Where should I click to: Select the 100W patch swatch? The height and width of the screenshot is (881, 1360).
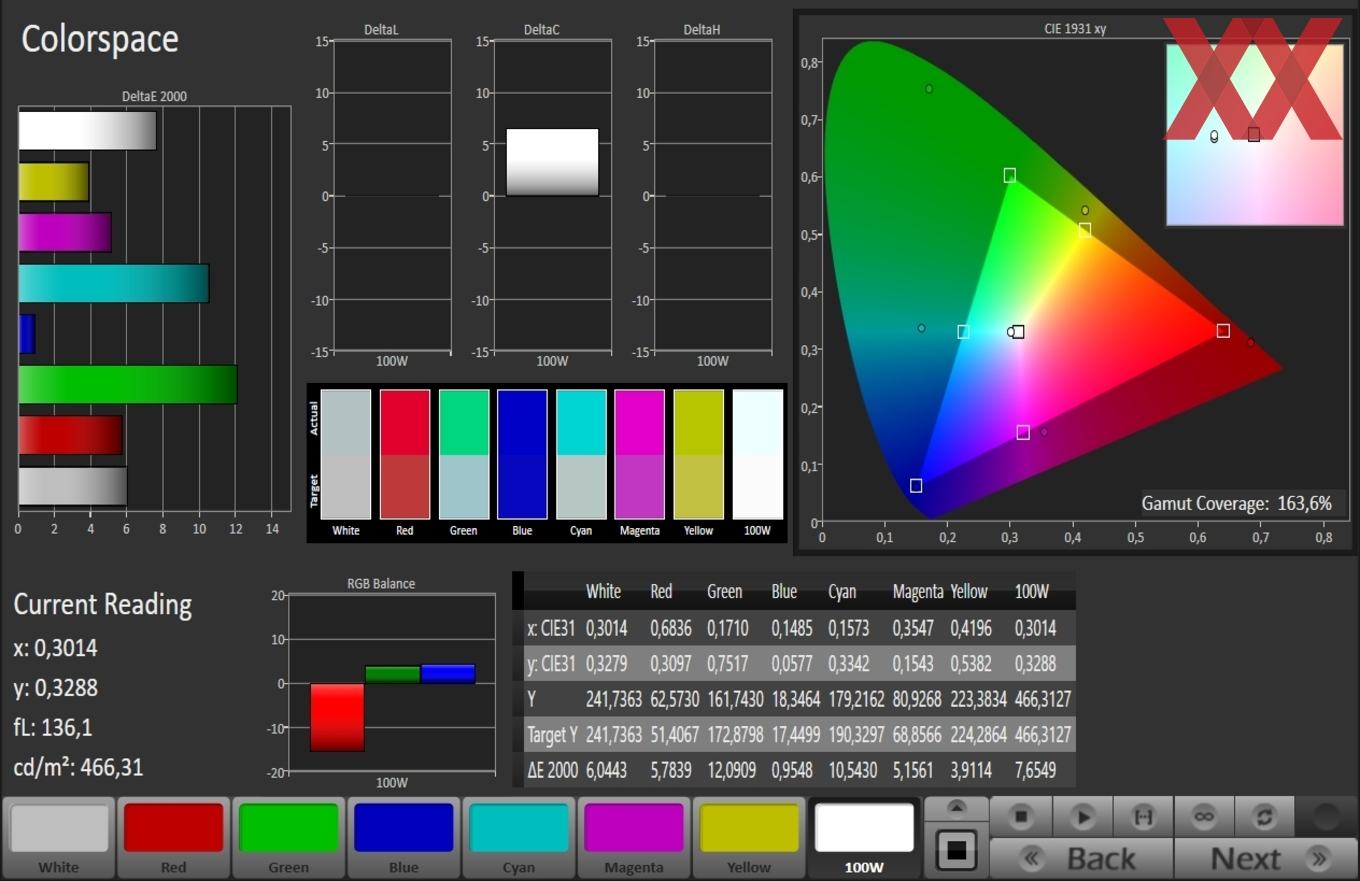[864, 838]
